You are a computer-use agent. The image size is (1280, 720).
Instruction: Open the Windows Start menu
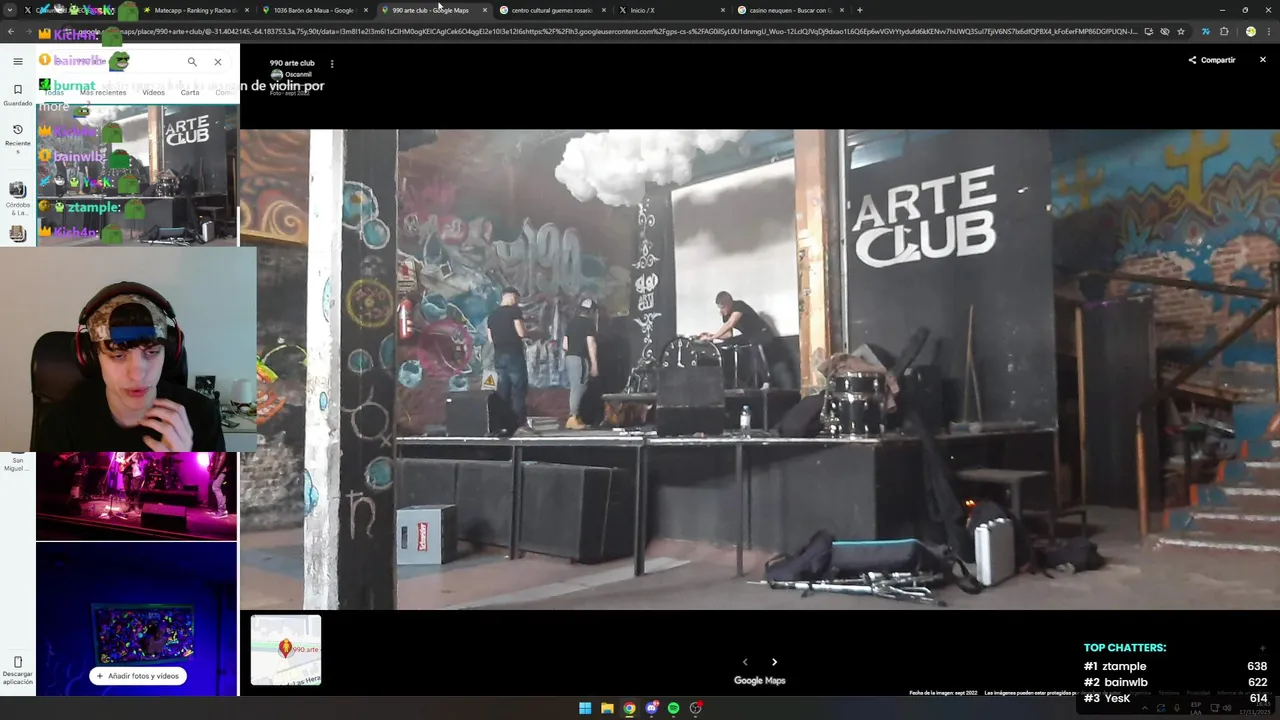585,708
